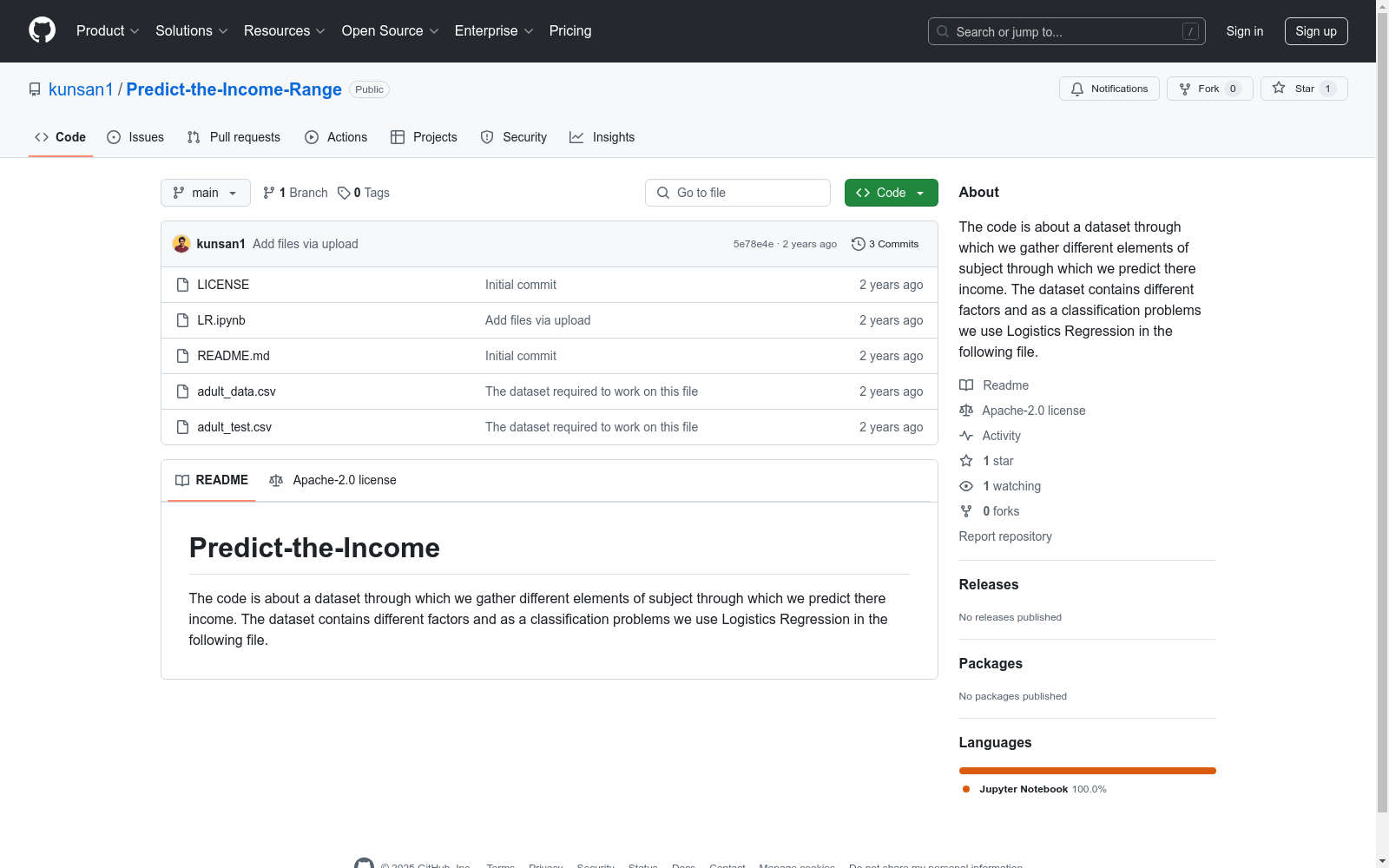Open the LICENSE file
This screenshot has width=1389, height=868.
pyautogui.click(x=223, y=285)
